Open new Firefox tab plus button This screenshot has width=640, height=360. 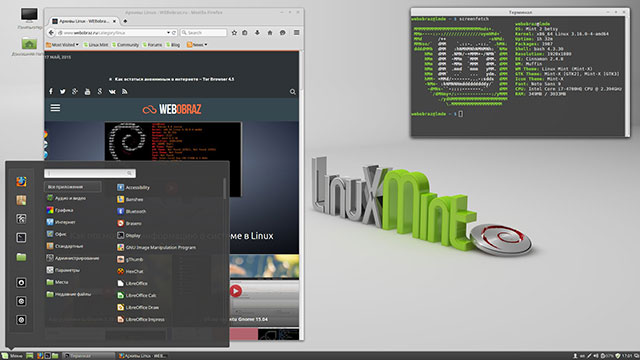(125, 21)
